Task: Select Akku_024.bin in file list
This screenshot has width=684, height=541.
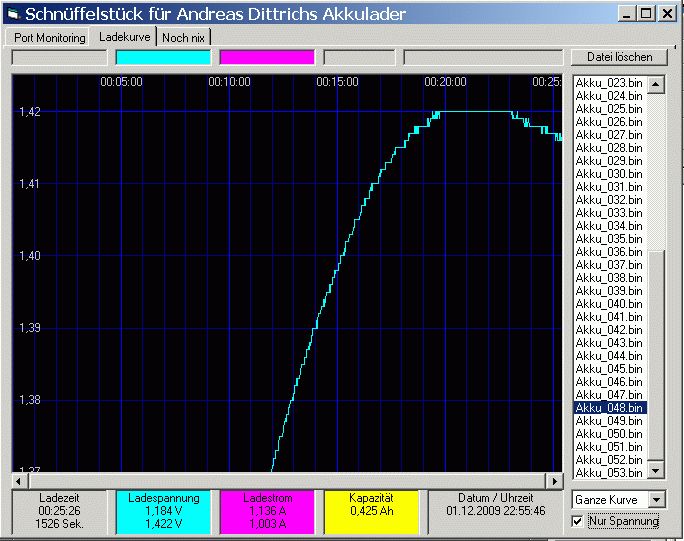Action: pos(609,96)
